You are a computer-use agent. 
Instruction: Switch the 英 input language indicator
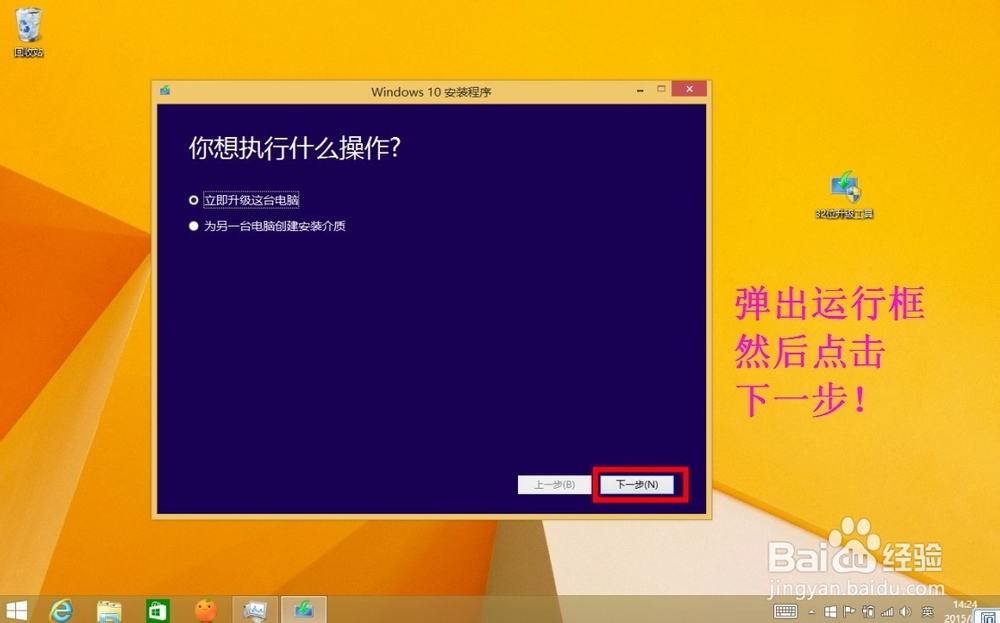pos(927,612)
